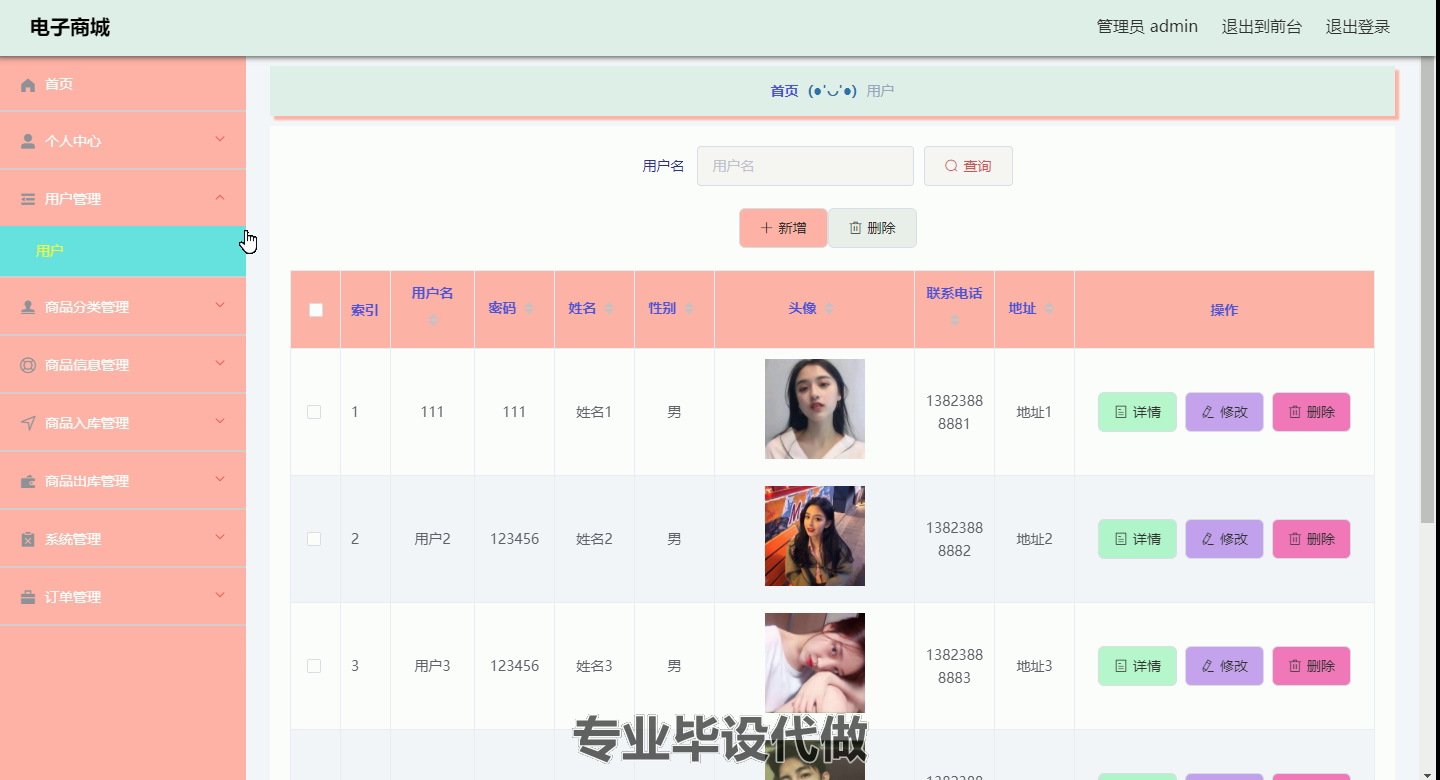This screenshot has height=780, width=1440.
Task: Click the avatar thumbnail of 姓名3
Action: click(x=815, y=663)
